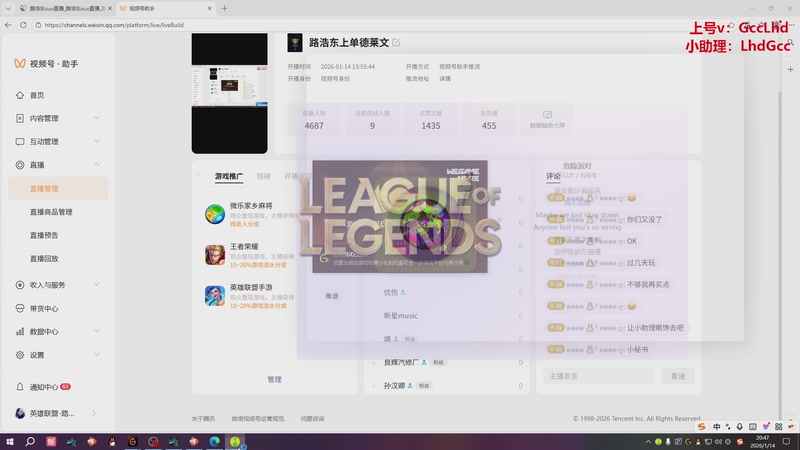Open Windows taskbar search
Screen dimensions: 800x450
tap(30, 441)
